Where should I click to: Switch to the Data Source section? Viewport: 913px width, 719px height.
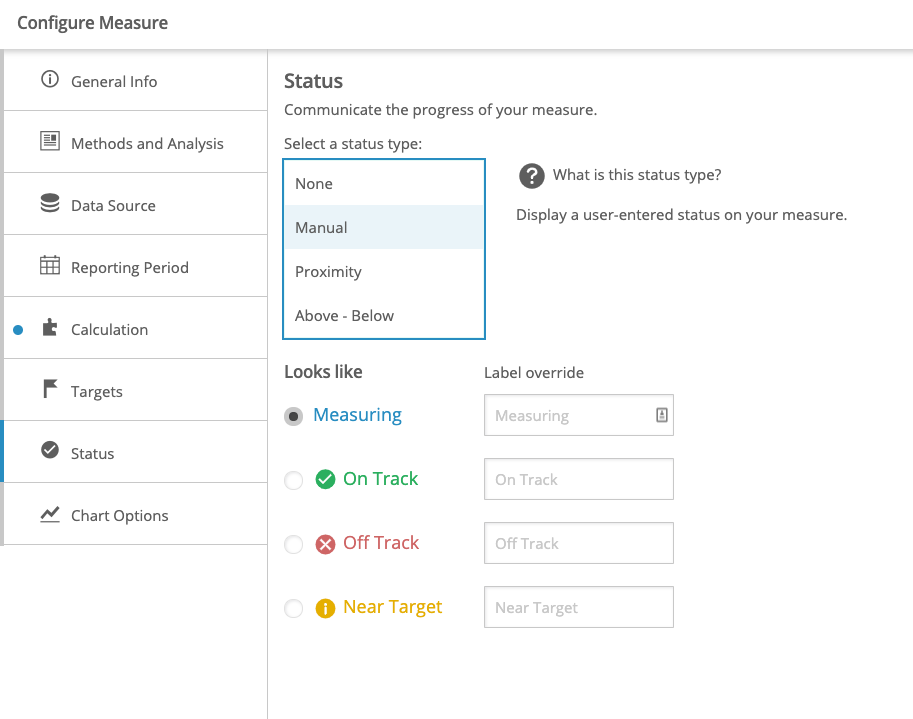(135, 204)
